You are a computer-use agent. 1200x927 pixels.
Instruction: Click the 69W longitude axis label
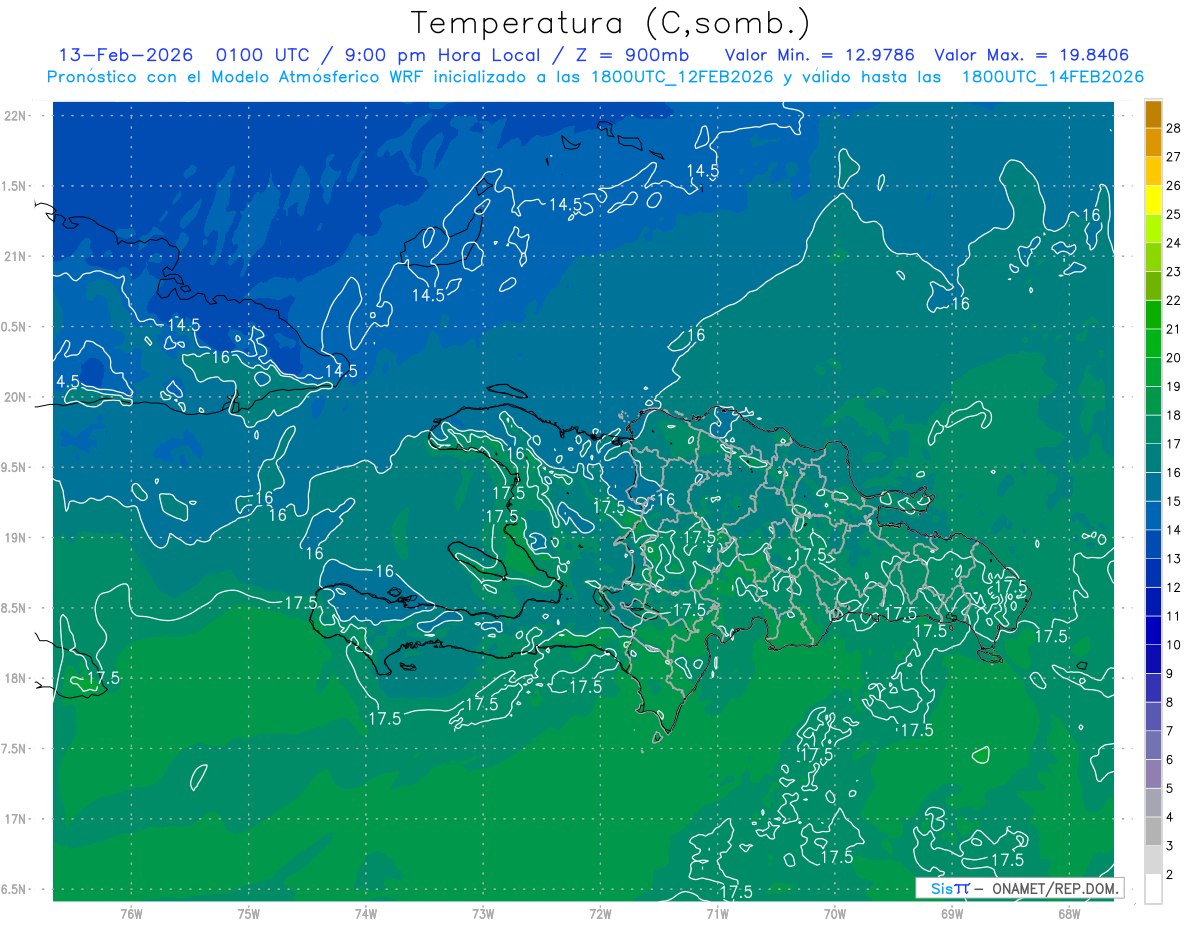(x=952, y=913)
